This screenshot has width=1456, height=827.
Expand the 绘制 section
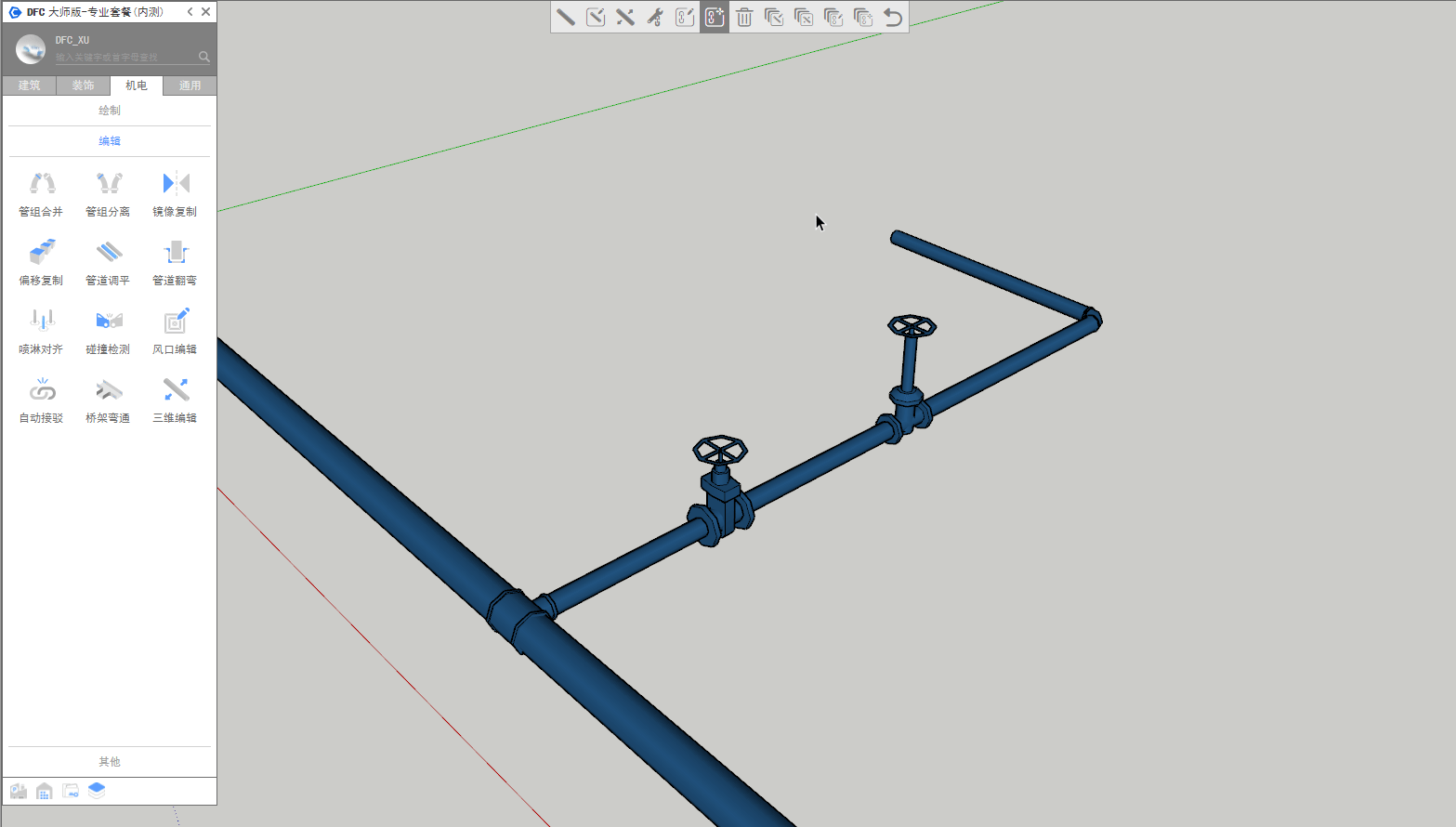tap(110, 111)
